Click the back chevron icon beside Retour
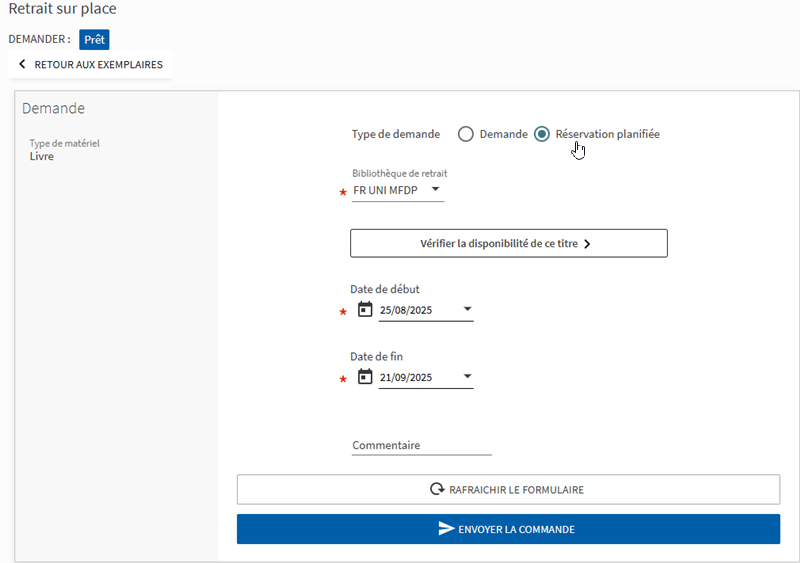The image size is (800, 563). click(22, 65)
